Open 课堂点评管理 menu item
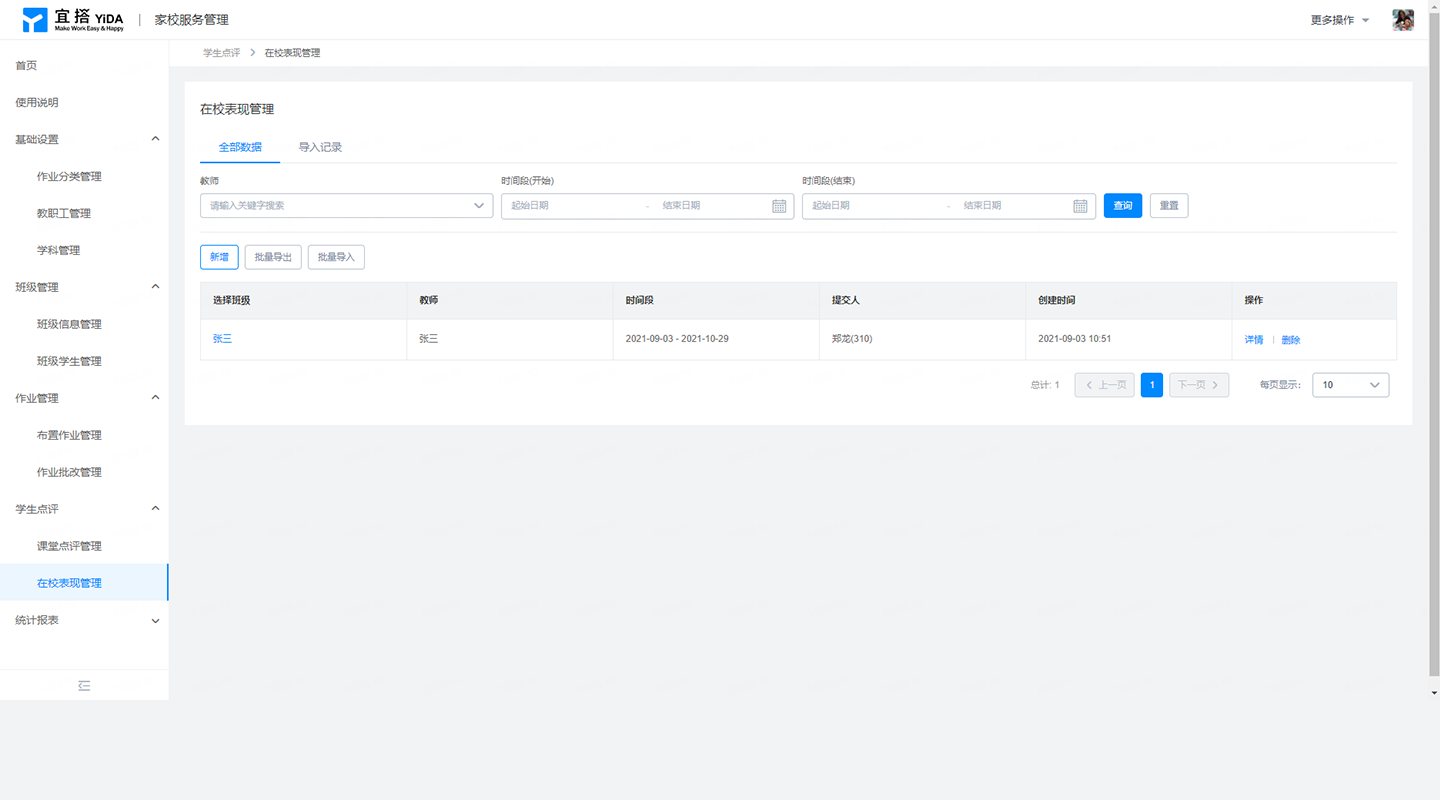 pos(69,546)
